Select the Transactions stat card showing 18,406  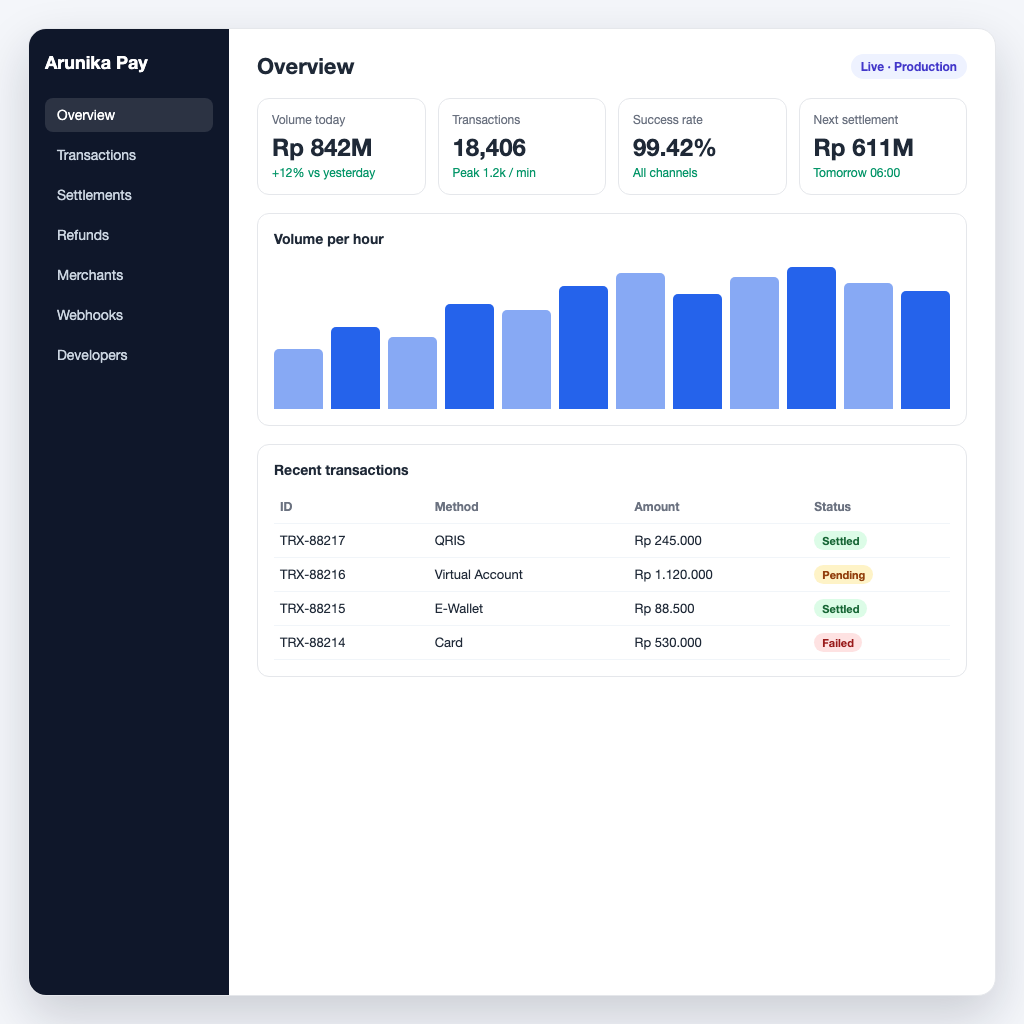tap(522, 146)
